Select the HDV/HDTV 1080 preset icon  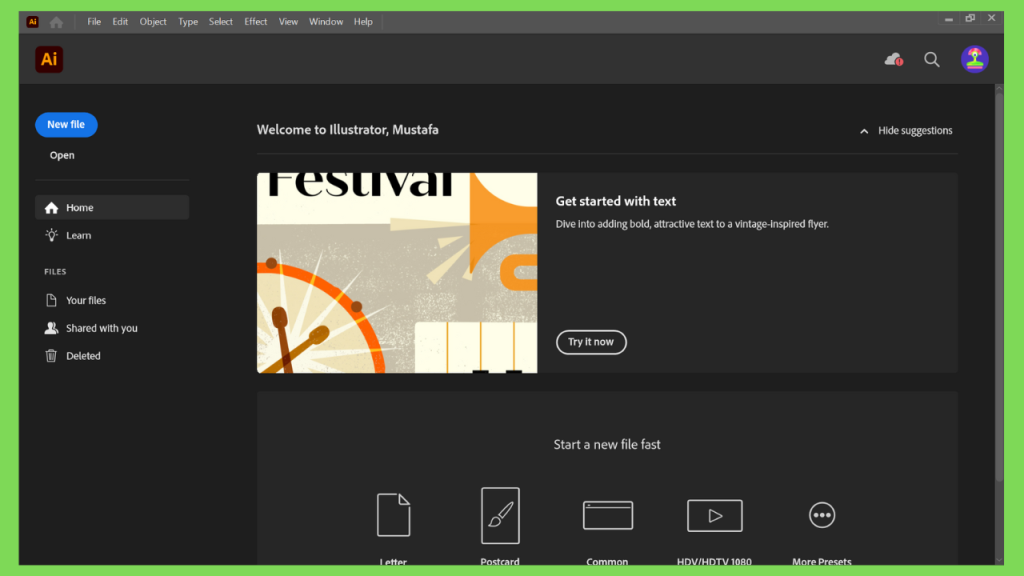pos(714,515)
